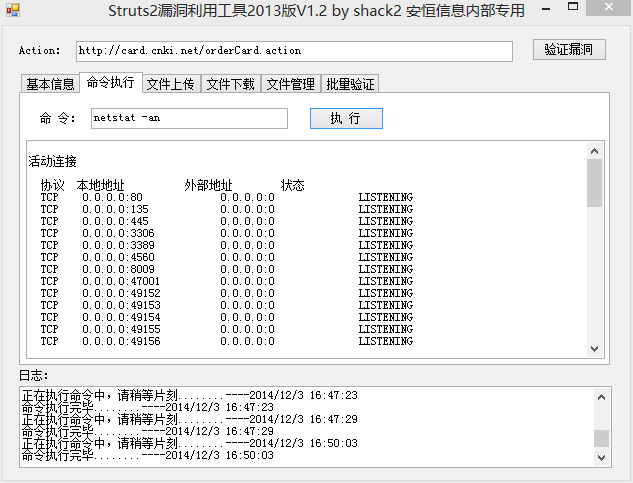Focus the Action URL input field
633x483 pixels.
[x=294, y=51]
